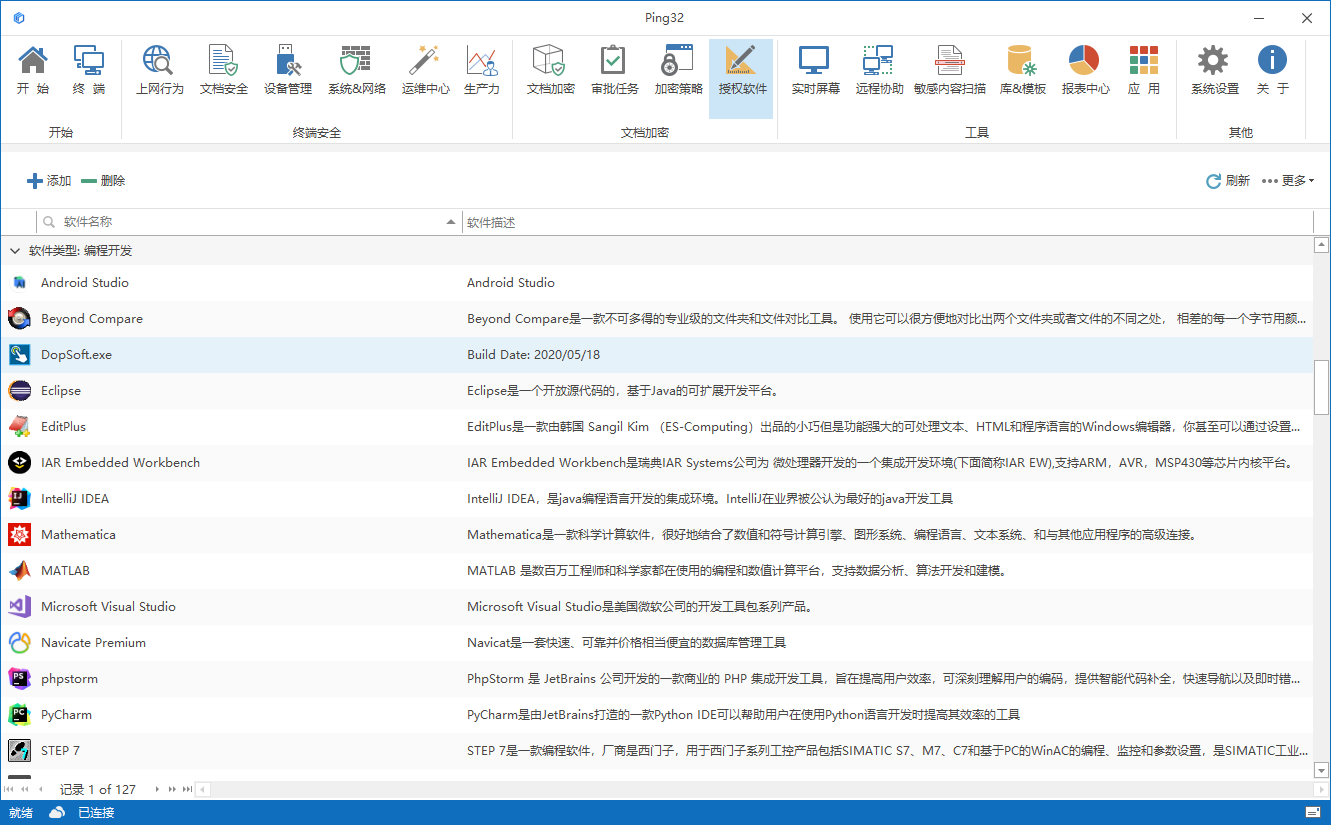Viewport: 1331px width, 825px height.
Task: Go to next page of records
Action: (x=172, y=789)
